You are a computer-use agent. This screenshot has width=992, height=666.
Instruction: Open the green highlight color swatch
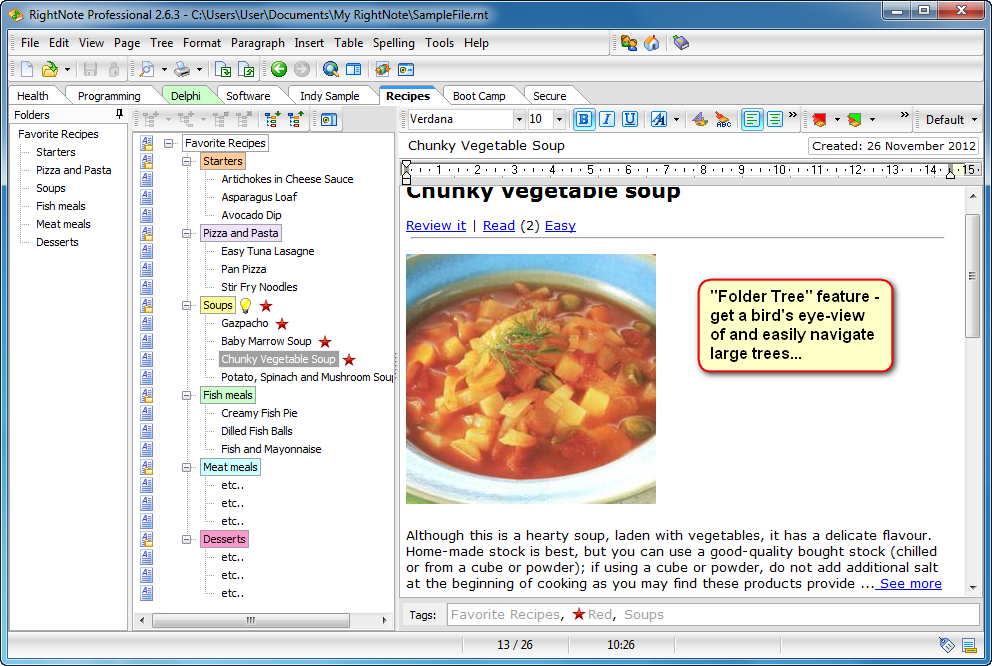click(855, 119)
